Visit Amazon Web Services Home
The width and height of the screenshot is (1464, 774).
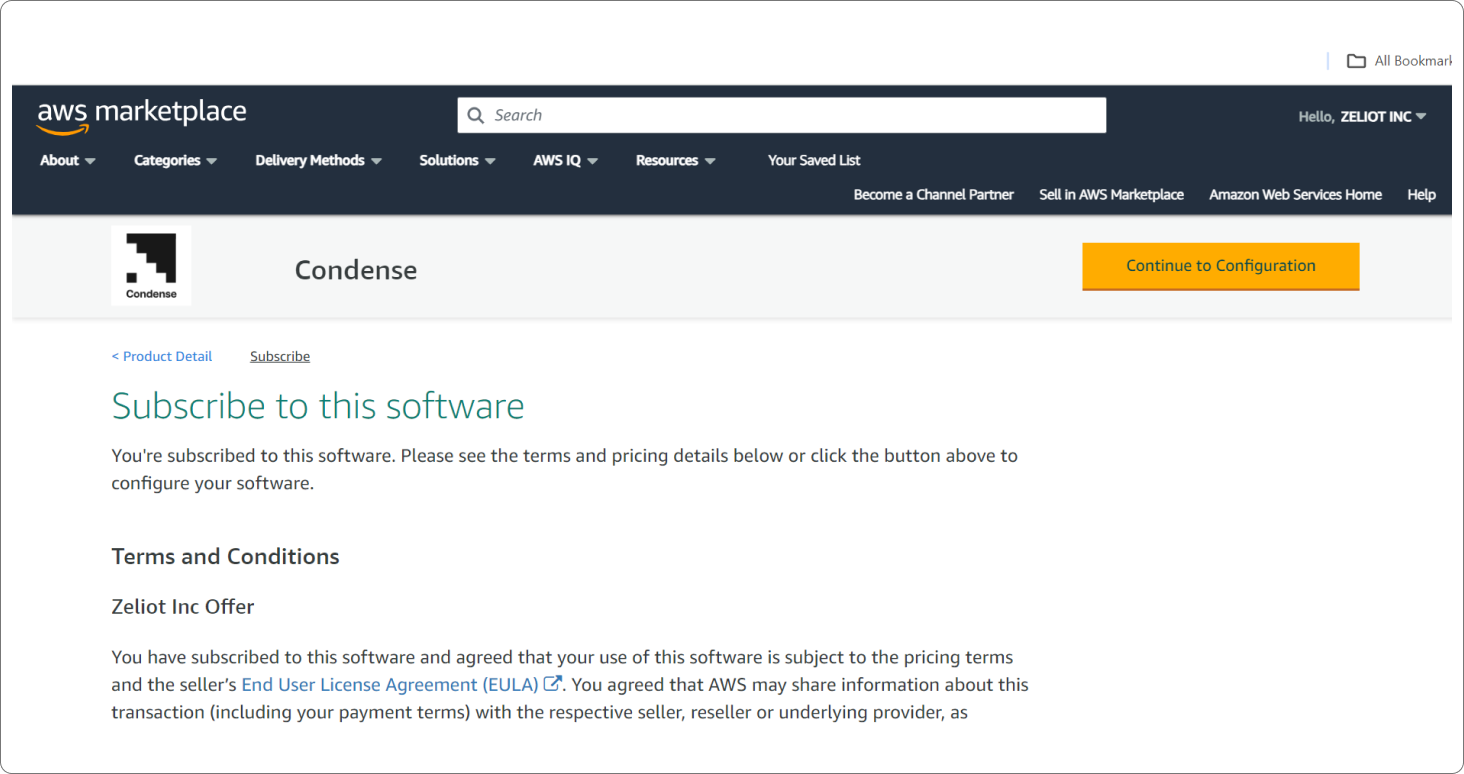pos(1295,195)
